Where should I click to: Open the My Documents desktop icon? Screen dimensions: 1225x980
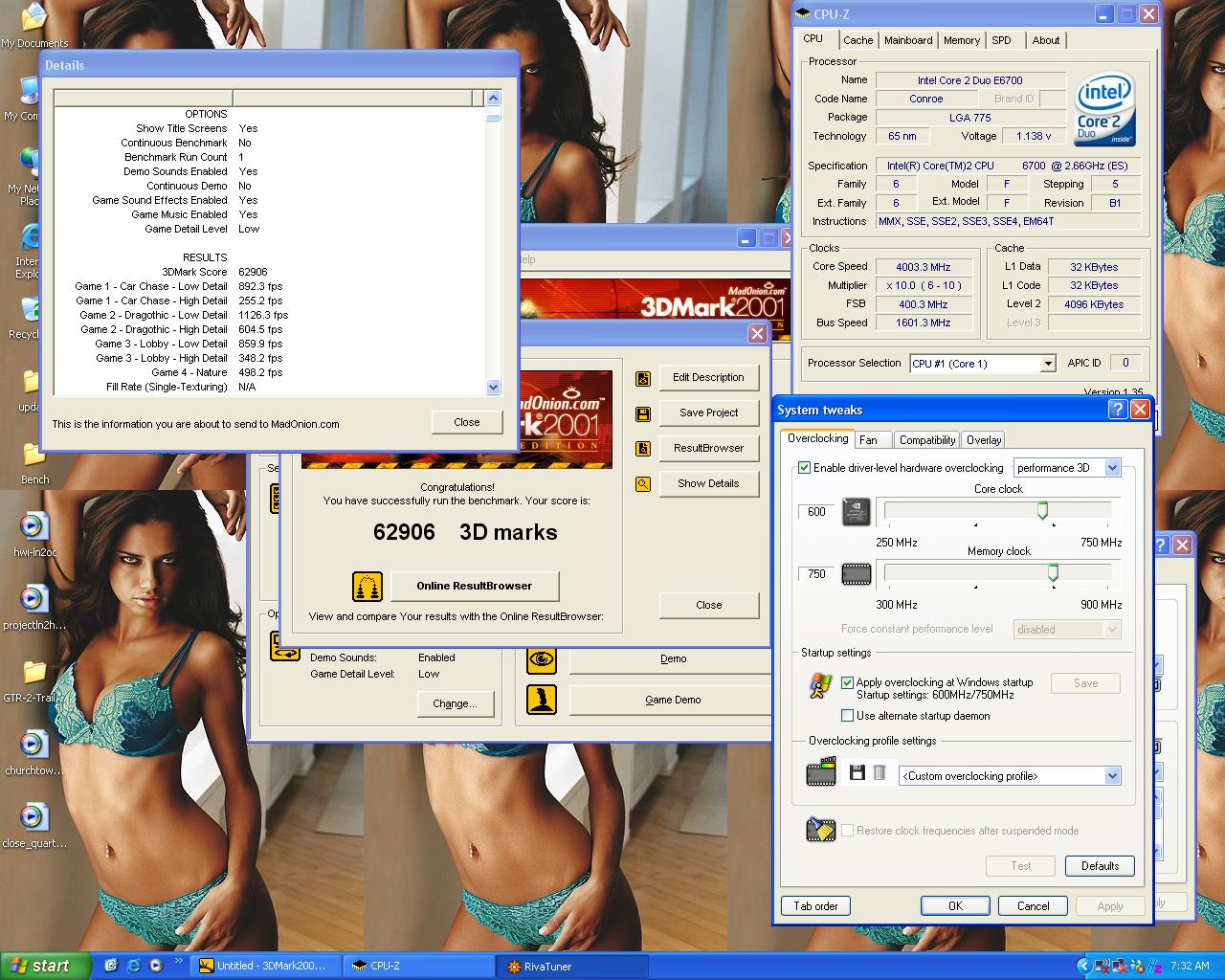click(33, 26)
